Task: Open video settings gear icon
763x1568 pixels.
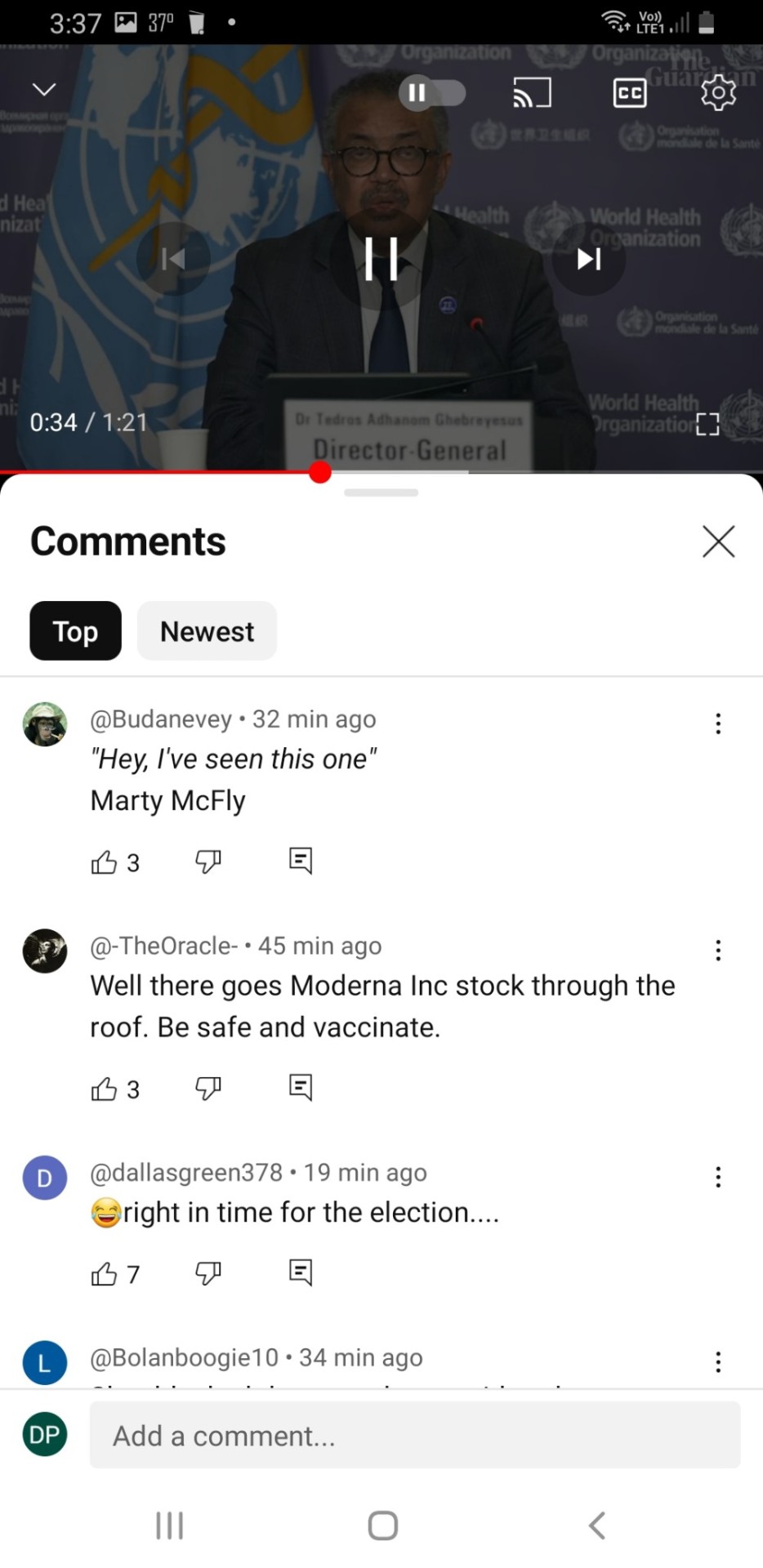Action: 718,93
